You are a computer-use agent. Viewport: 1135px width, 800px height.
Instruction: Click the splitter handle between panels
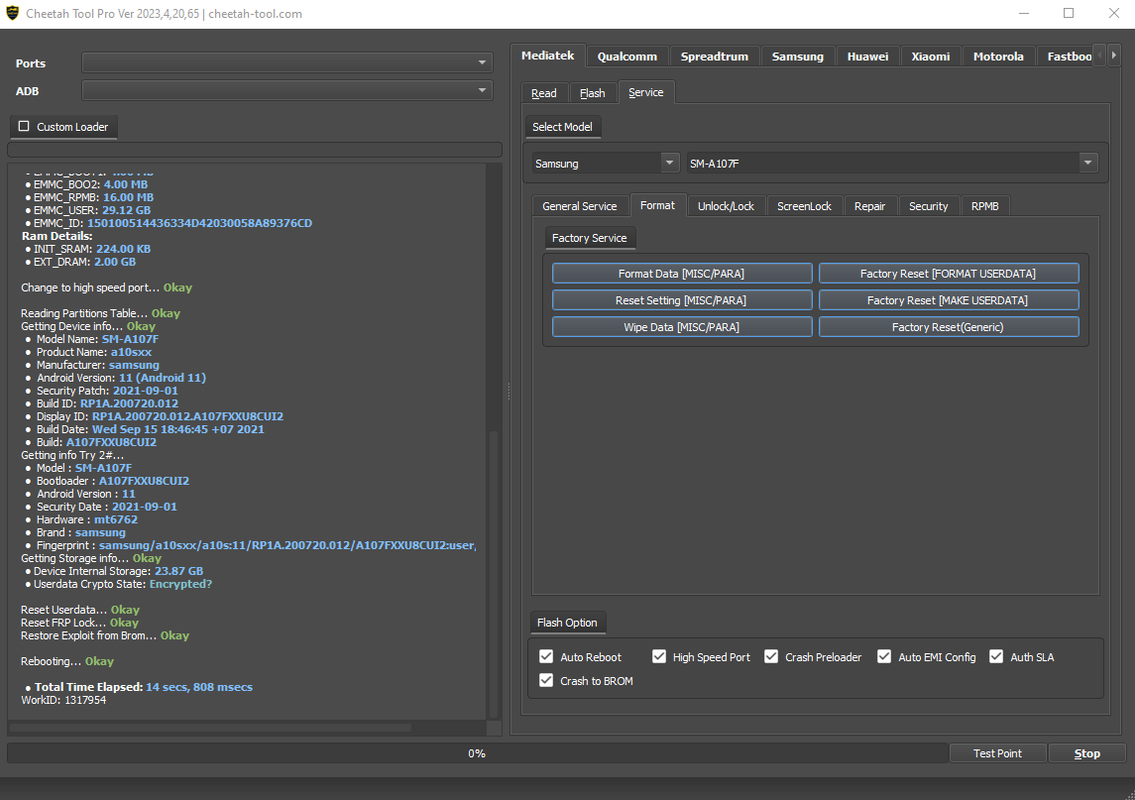click(x=509, y=391)
